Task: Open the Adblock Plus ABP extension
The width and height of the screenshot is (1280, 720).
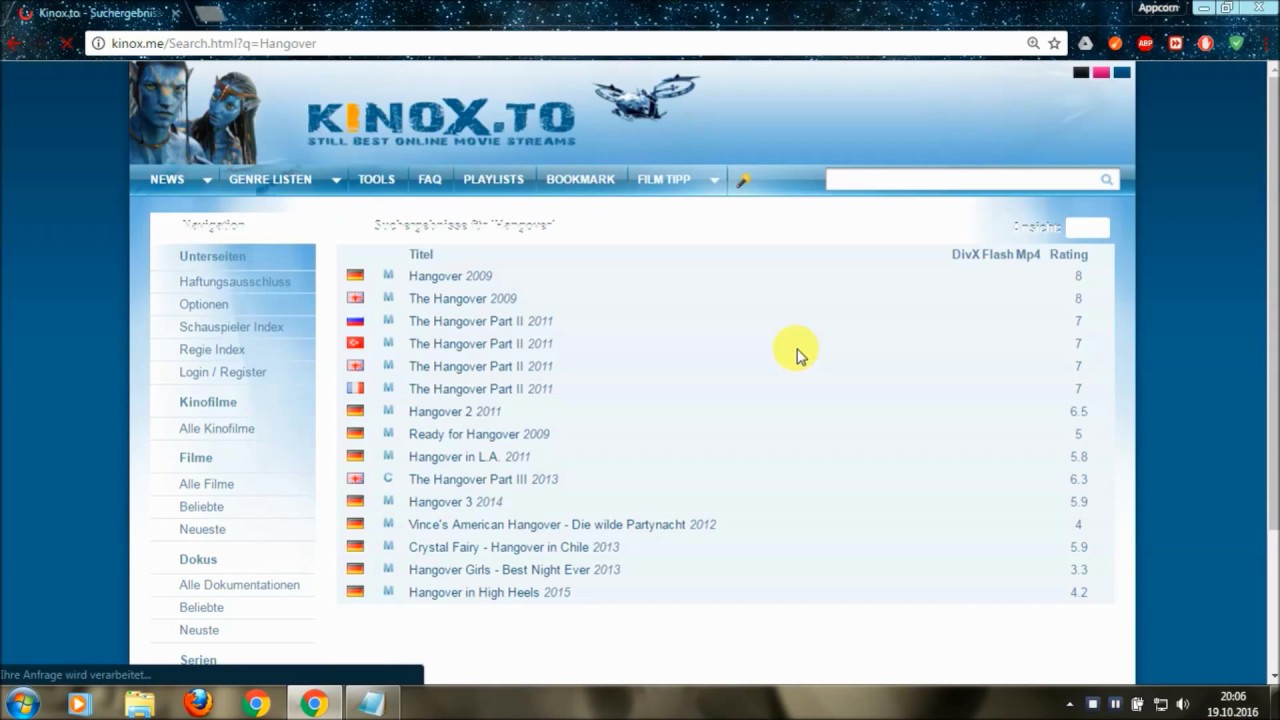Action: coord(1146,44)
